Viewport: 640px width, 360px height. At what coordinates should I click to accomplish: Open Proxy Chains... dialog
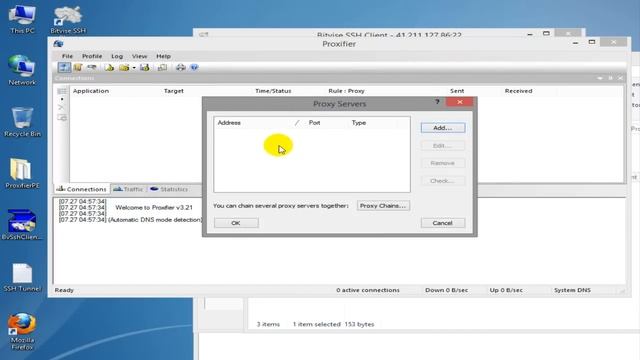click(383, 206)
